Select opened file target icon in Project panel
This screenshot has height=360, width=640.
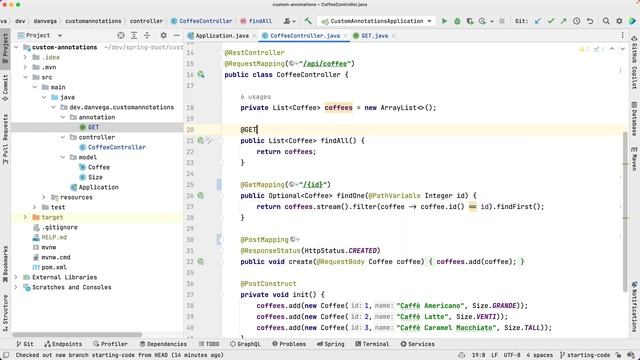[121, 36]
